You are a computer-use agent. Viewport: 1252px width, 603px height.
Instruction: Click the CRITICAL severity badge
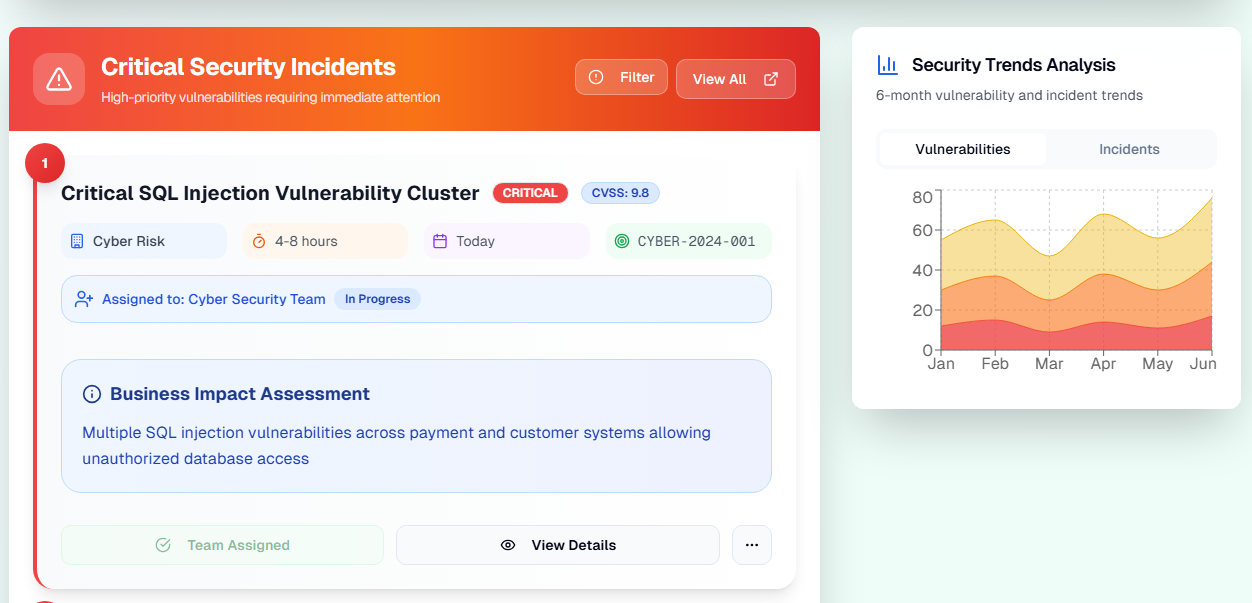pos(530,193)
